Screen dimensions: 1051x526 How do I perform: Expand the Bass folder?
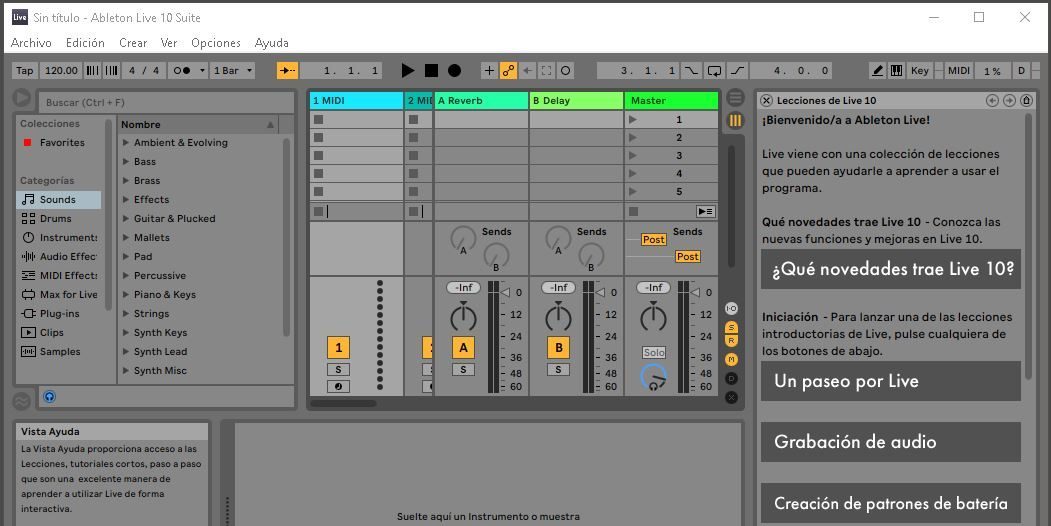126,161
